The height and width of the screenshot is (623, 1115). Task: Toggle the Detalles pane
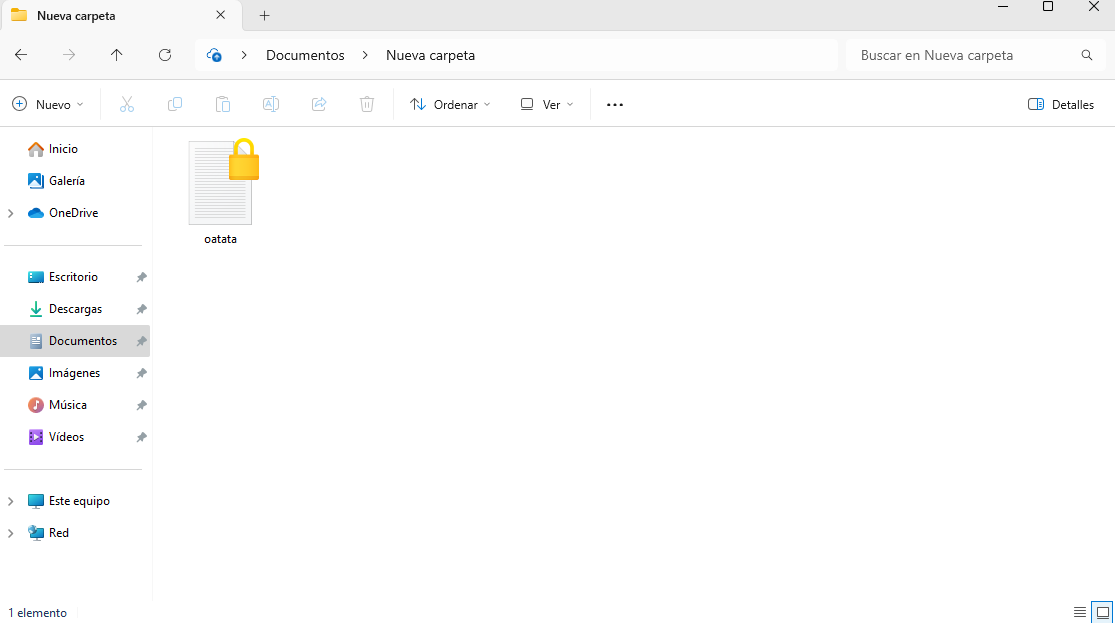[1061, 104]
